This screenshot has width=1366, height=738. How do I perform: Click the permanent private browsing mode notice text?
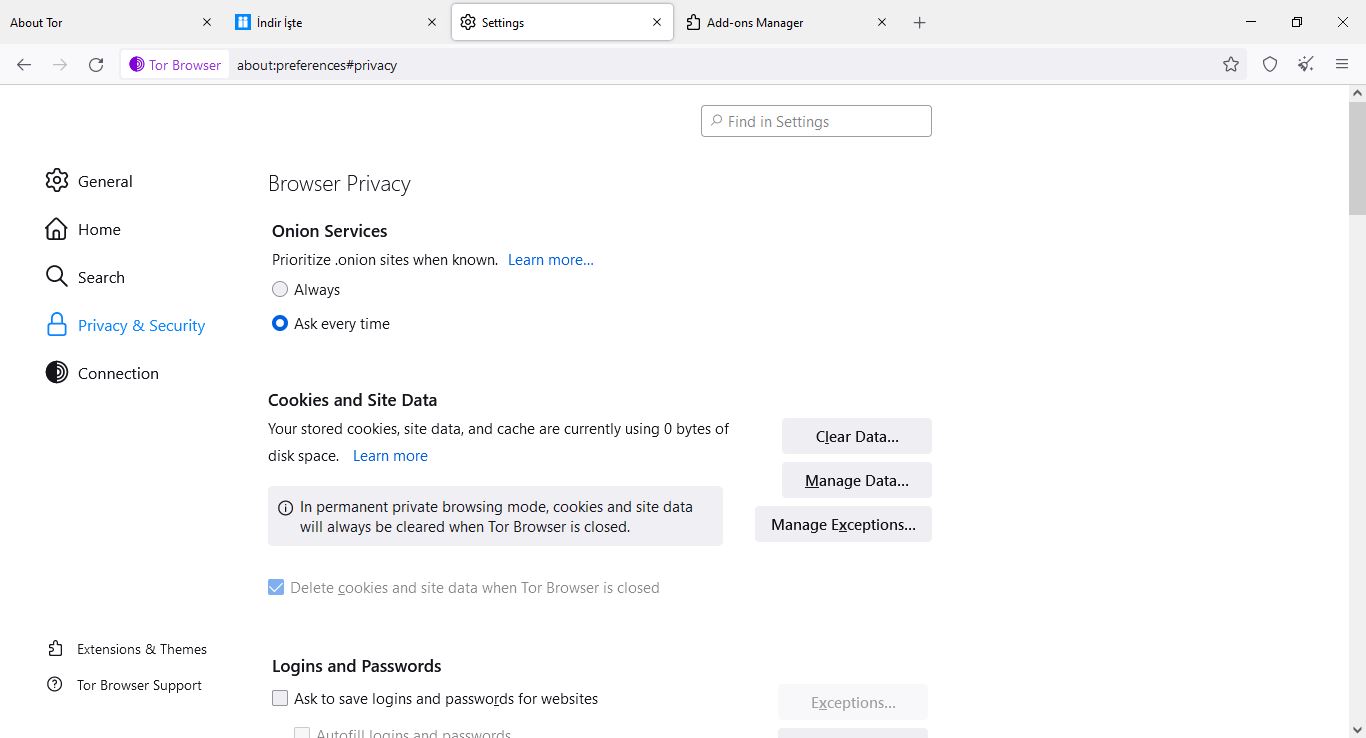click(496, 516)
